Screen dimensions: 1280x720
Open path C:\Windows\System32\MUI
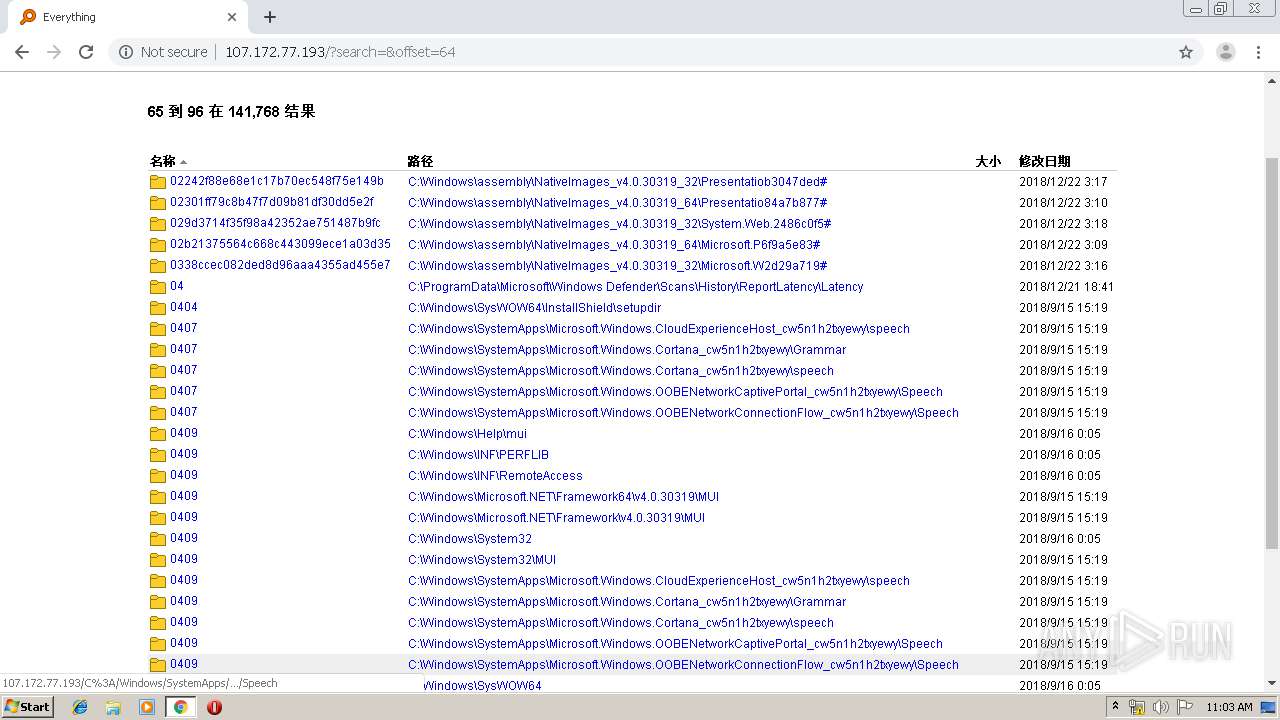482,560
